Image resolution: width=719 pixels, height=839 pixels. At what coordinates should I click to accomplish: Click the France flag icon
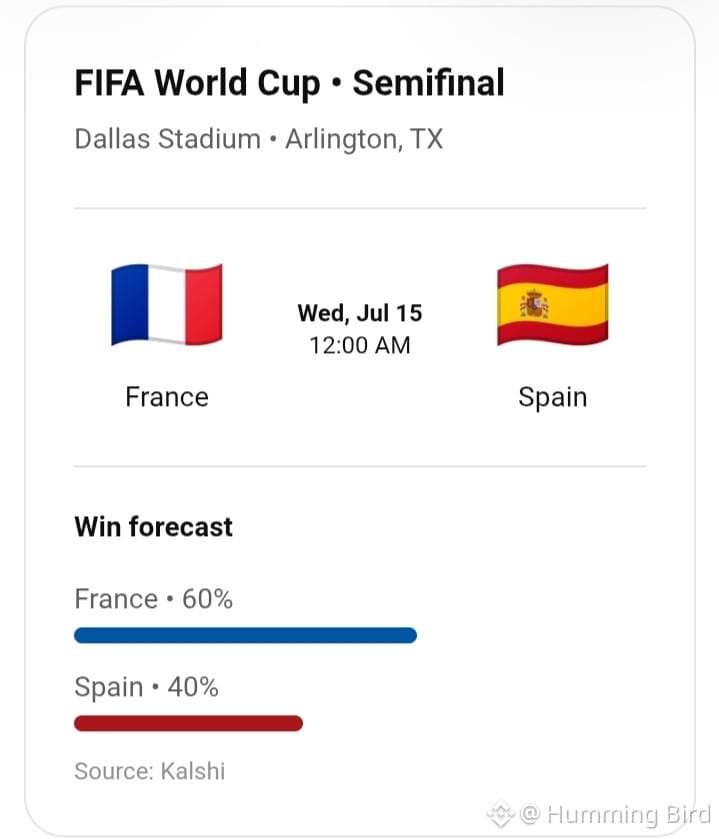pyautogui.click(x=167, y=304)
